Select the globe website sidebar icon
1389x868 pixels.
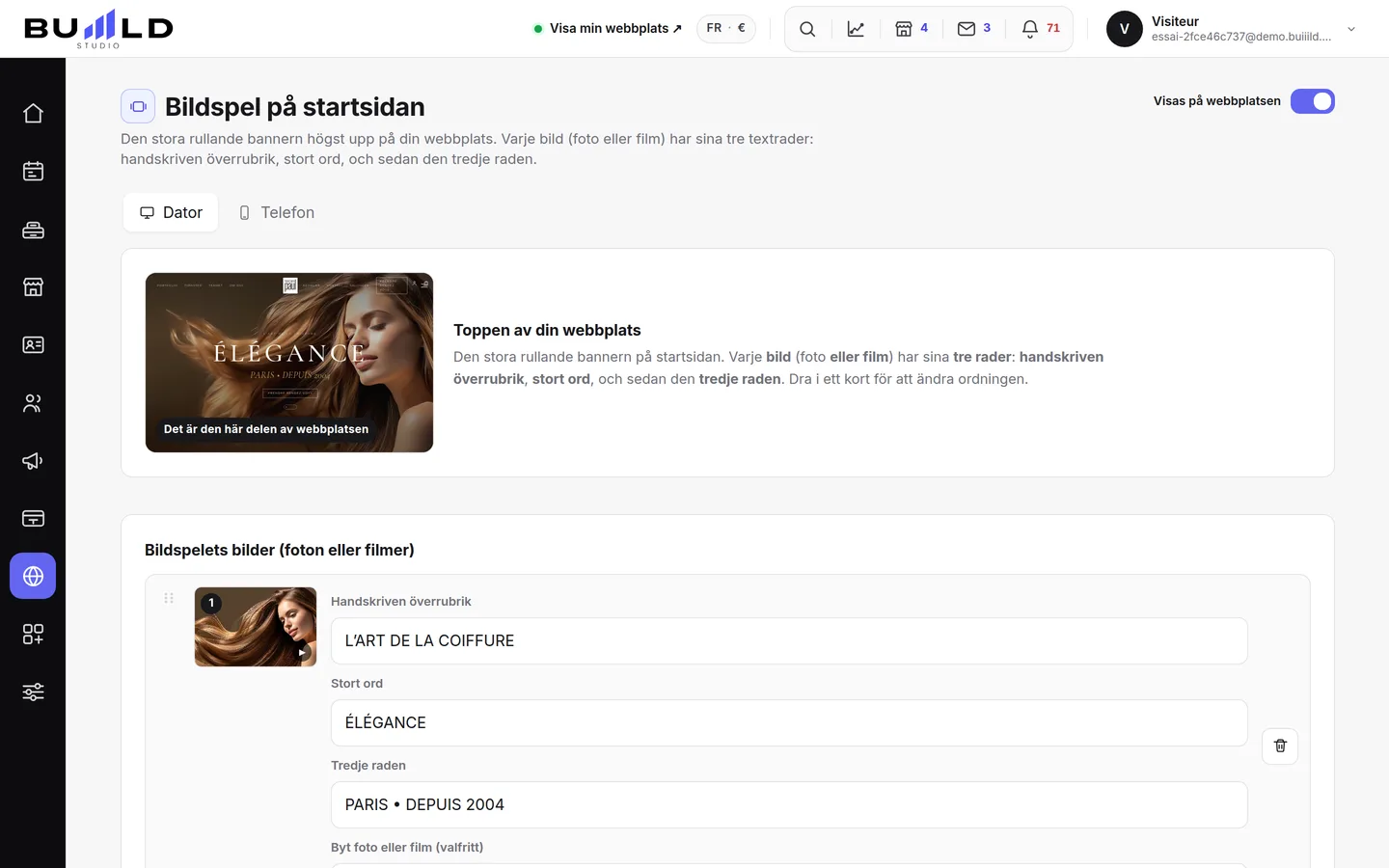(33, 576)
